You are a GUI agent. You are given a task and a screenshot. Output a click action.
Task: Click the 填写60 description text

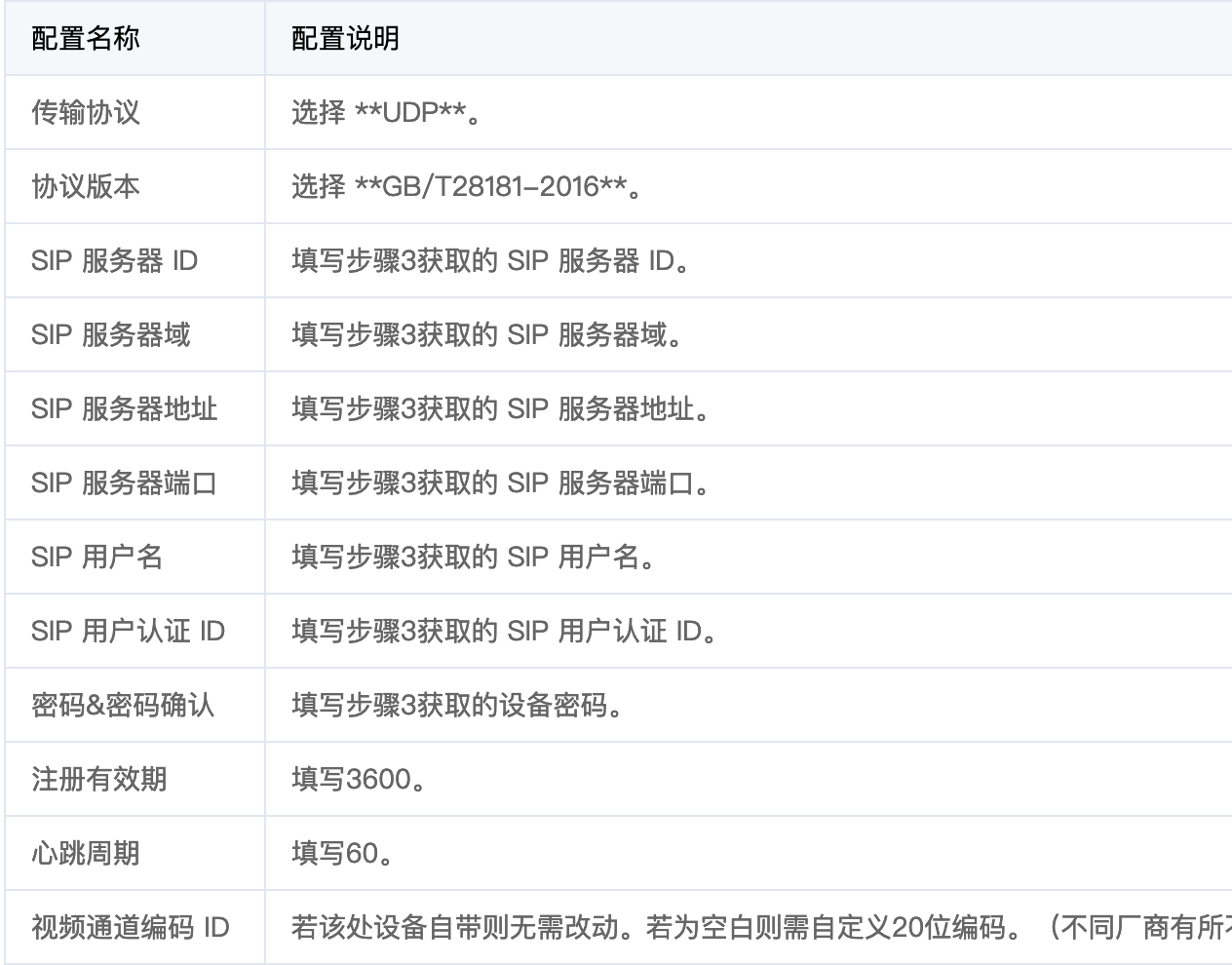click(x=343, y=854)
